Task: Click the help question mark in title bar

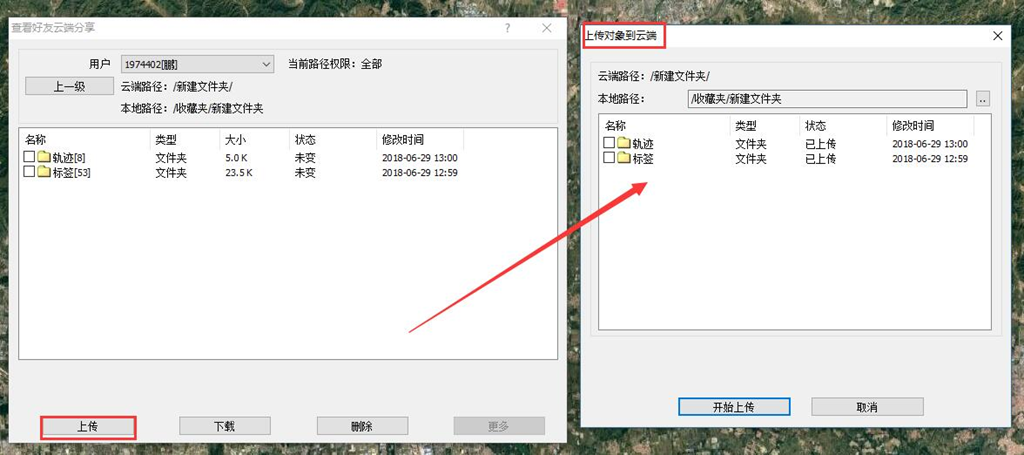Action: tap(509, 27)
